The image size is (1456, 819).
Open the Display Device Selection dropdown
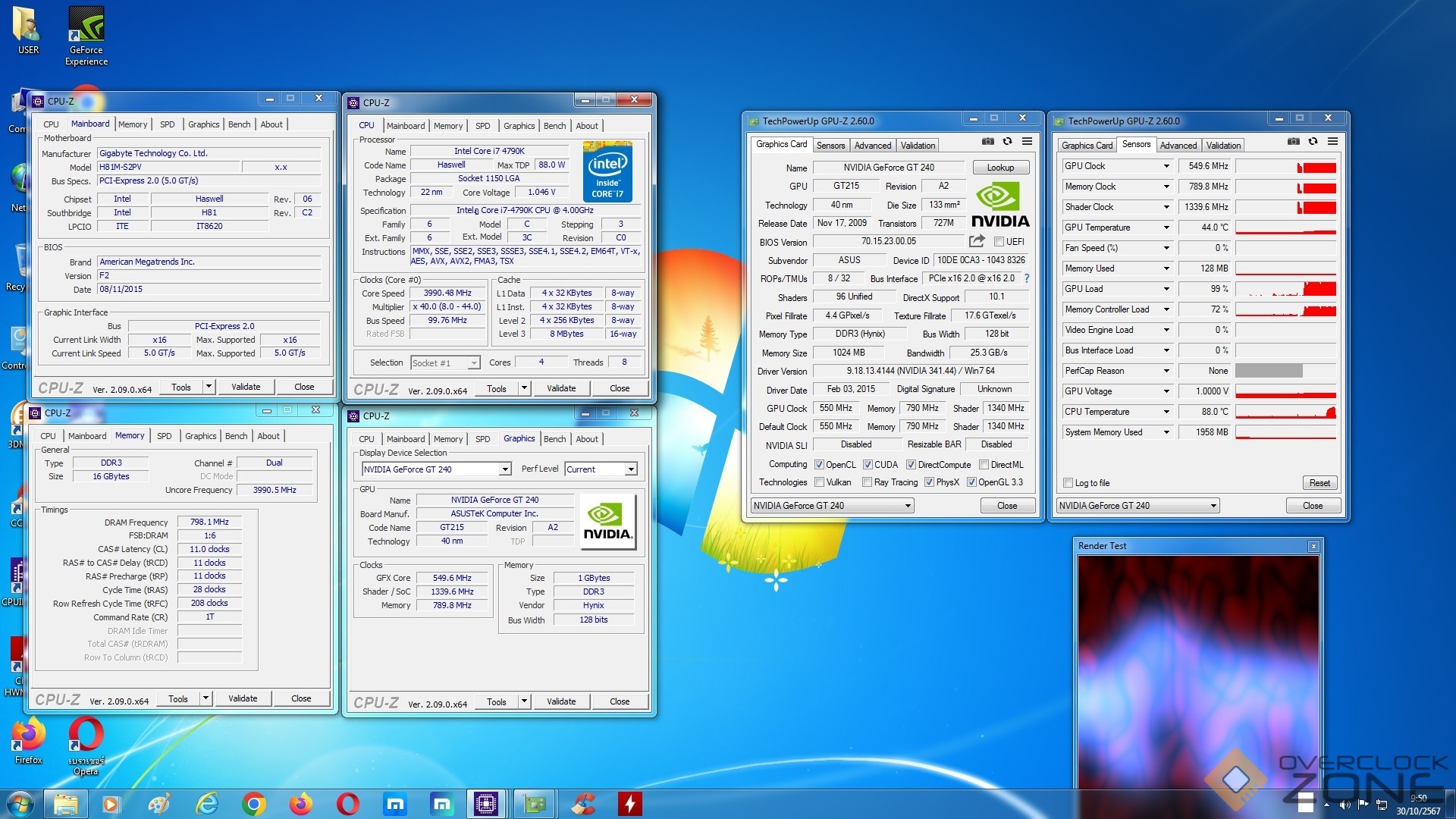coord(504,469)
